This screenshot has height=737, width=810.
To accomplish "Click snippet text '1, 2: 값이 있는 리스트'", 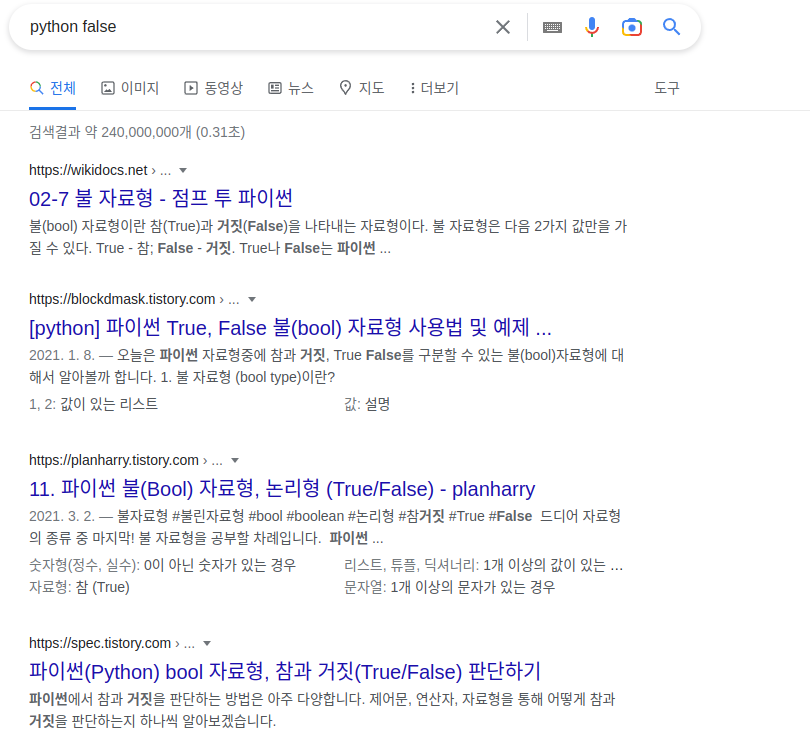I will (94, 404).
